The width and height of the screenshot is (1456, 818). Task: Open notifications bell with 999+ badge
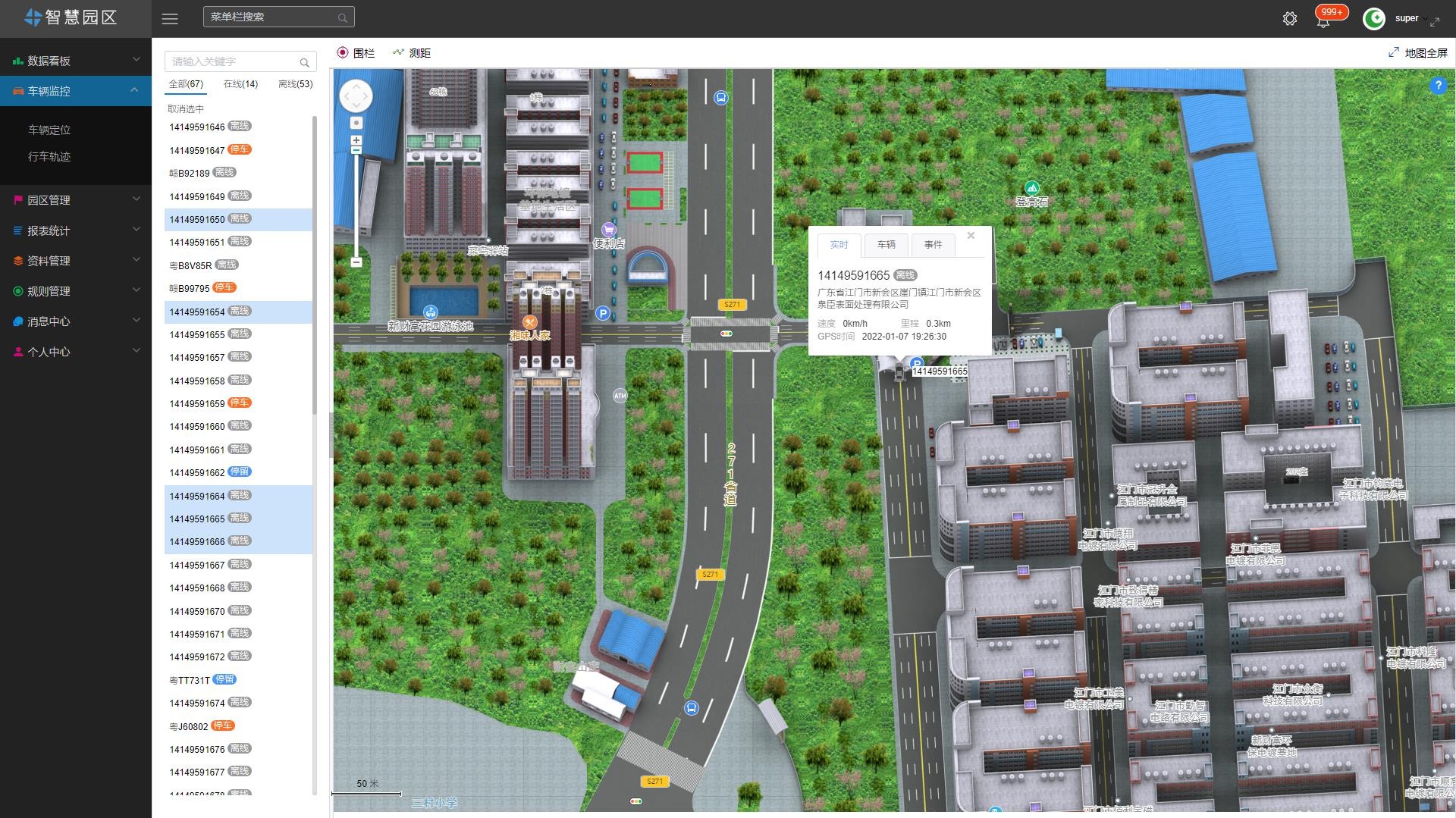click(x=1323, y=20)
